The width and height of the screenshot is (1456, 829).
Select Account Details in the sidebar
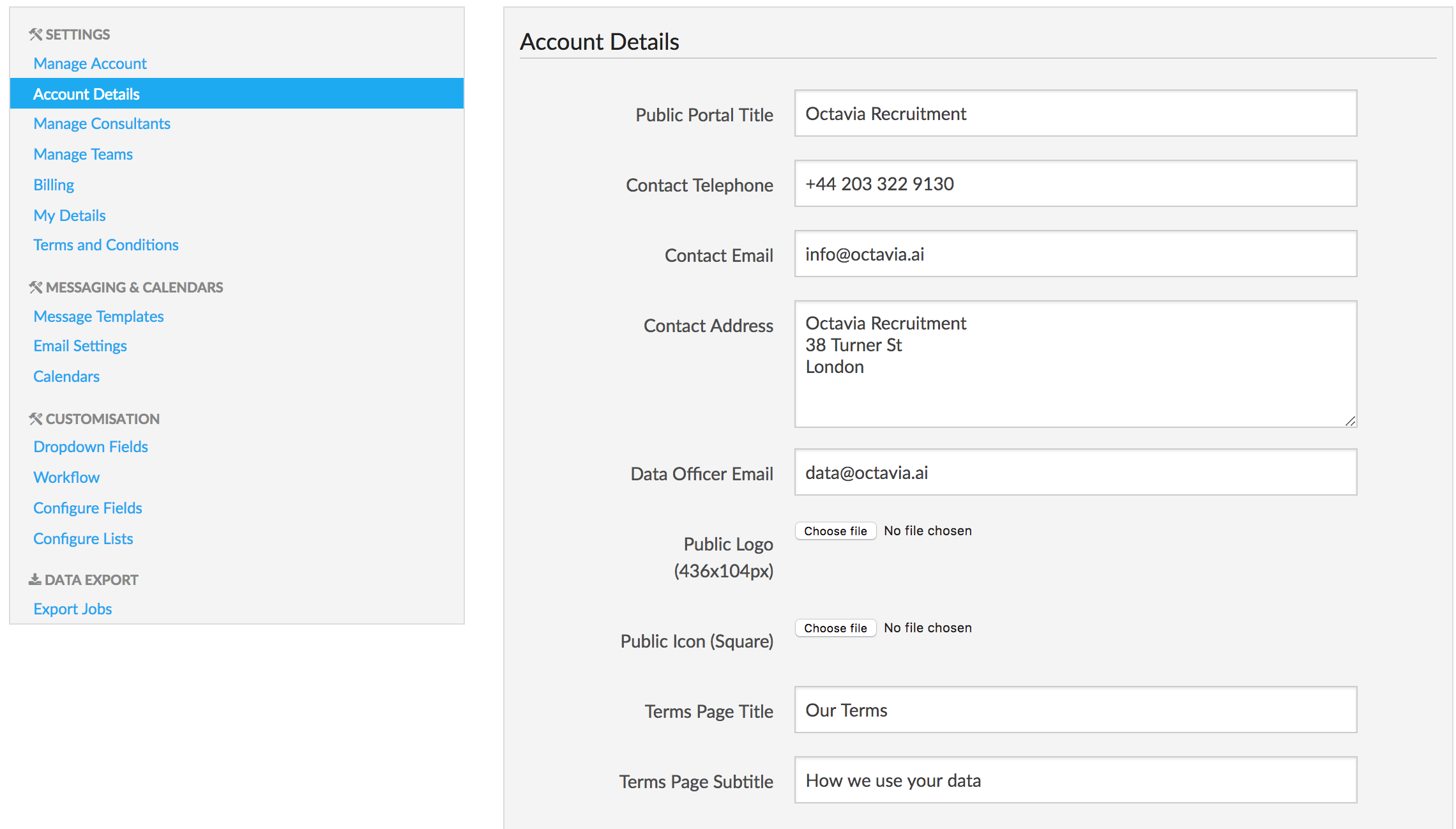(86, 94)
